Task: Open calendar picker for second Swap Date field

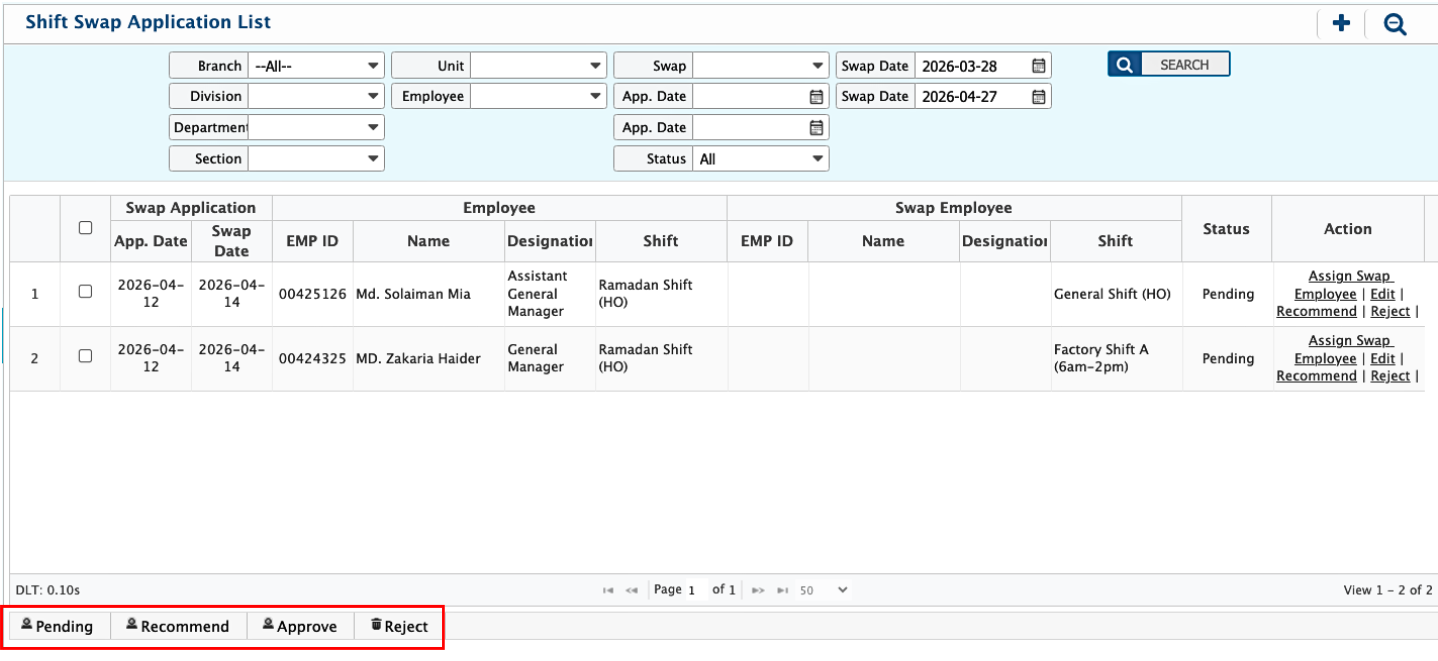Action: pyautogui.click(x=1039, y=97)
